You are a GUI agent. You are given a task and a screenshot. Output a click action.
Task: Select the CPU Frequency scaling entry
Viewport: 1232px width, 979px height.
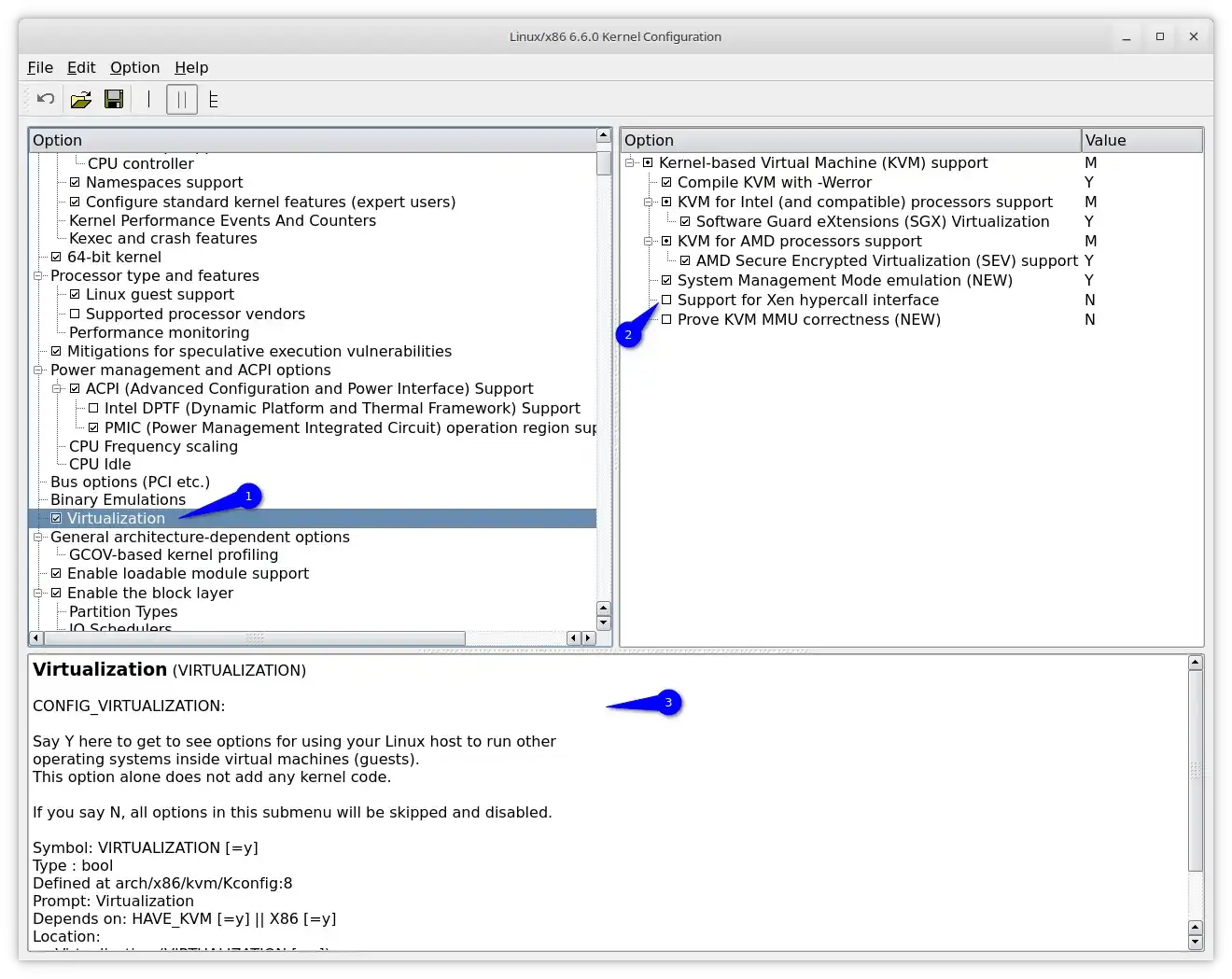153,446
